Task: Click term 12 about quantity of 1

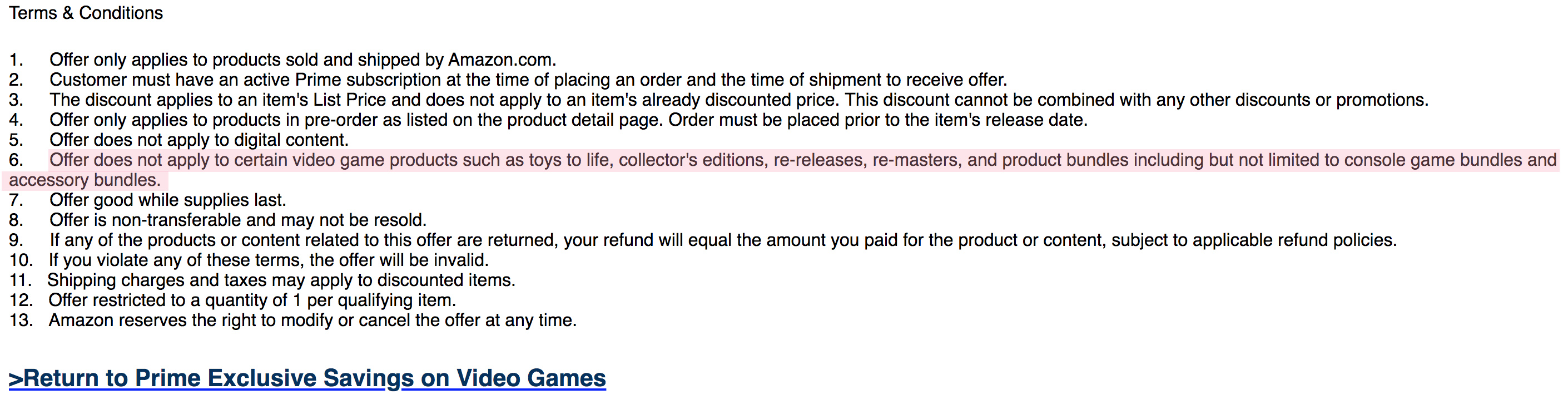Action: click(252, 300)
